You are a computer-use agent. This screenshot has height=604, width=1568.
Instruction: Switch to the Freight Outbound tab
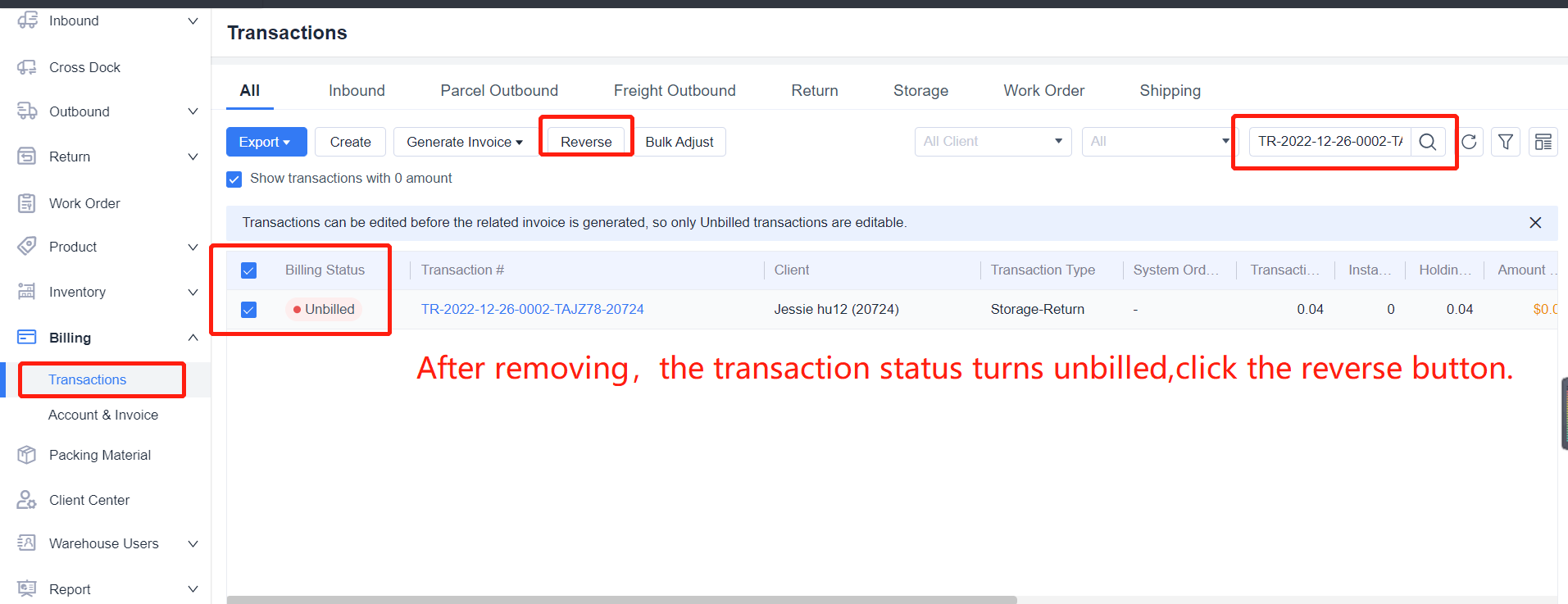click(x=675, y=91)
